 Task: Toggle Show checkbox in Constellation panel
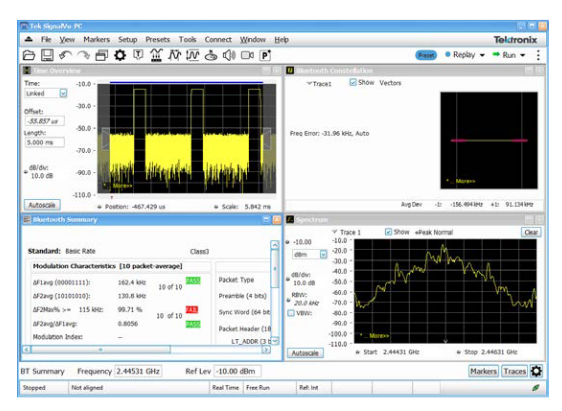353,82
